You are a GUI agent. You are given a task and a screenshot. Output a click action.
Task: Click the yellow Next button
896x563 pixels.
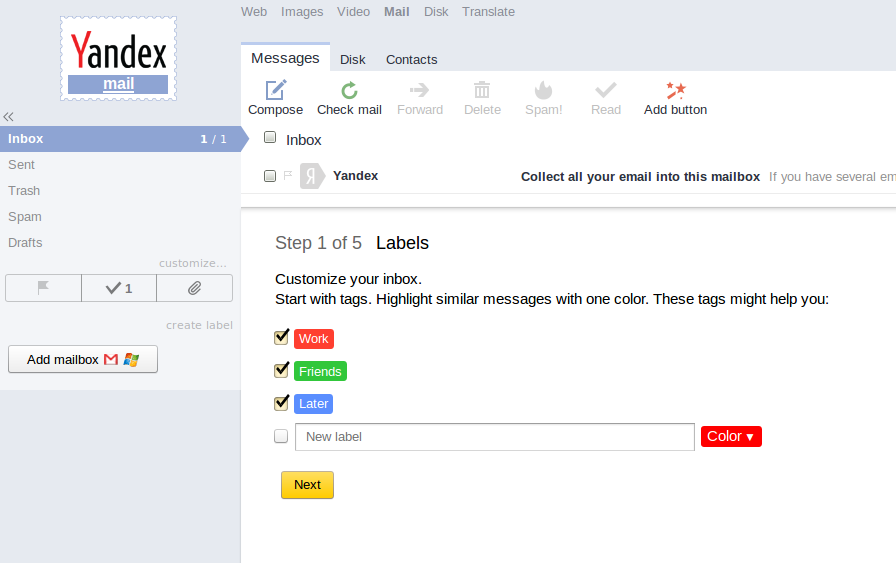(x=307, y=485)
